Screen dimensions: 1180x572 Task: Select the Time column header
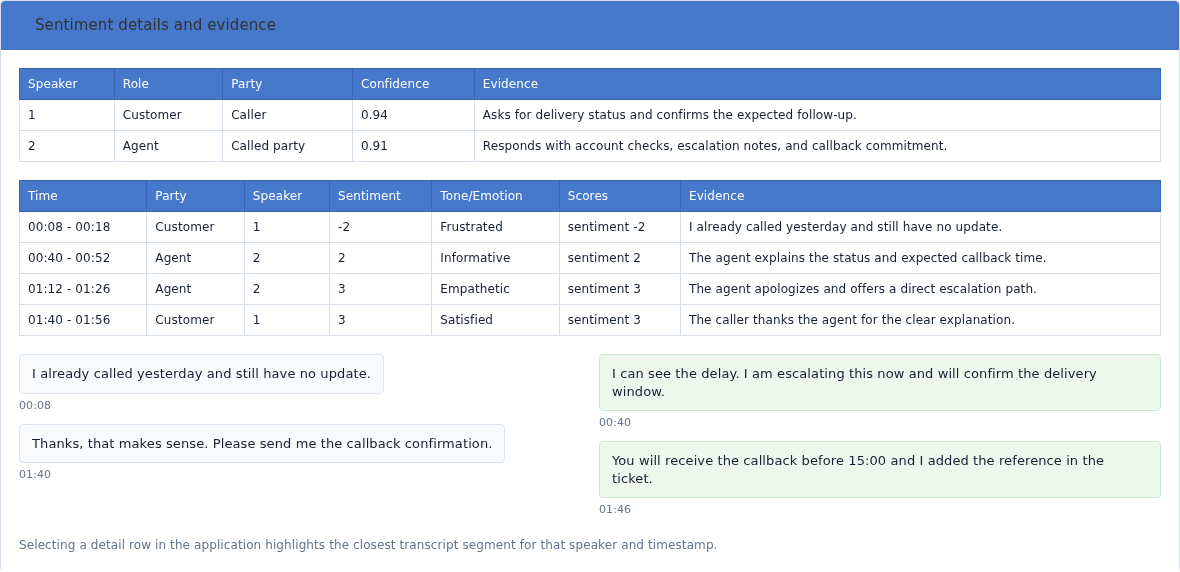click(x=83, y=196)
